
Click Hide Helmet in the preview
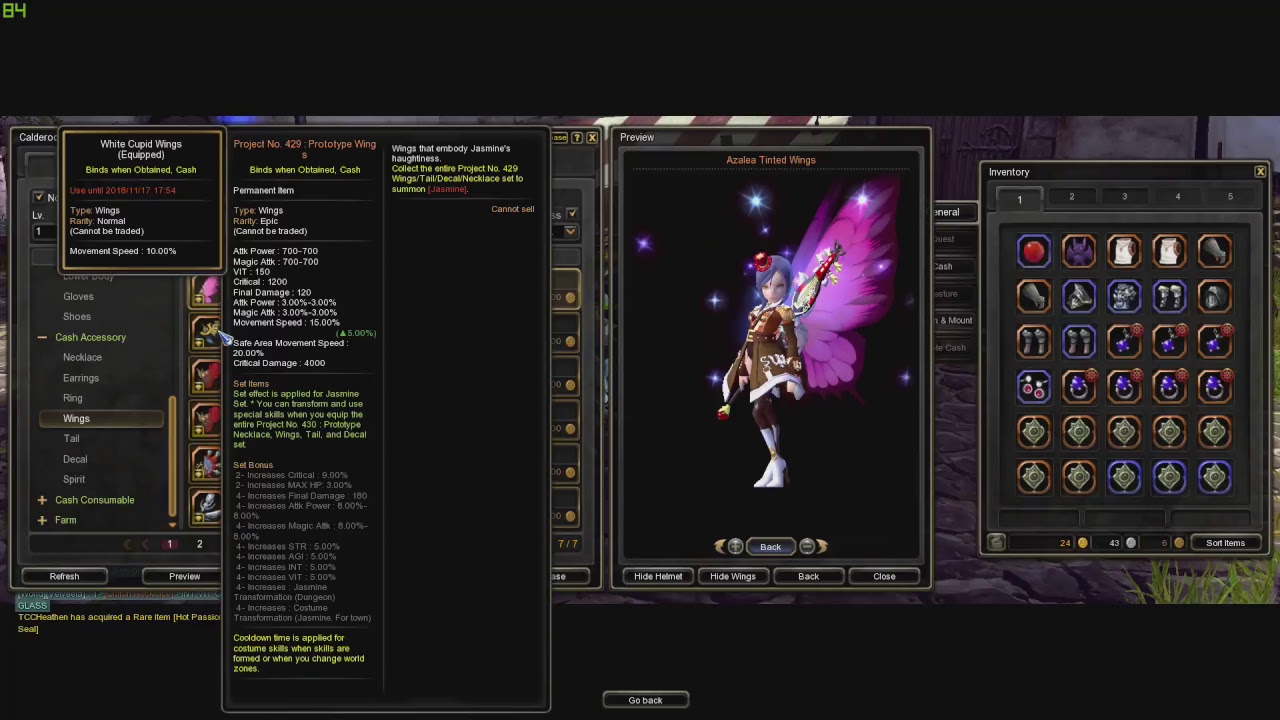pos(658,576)
